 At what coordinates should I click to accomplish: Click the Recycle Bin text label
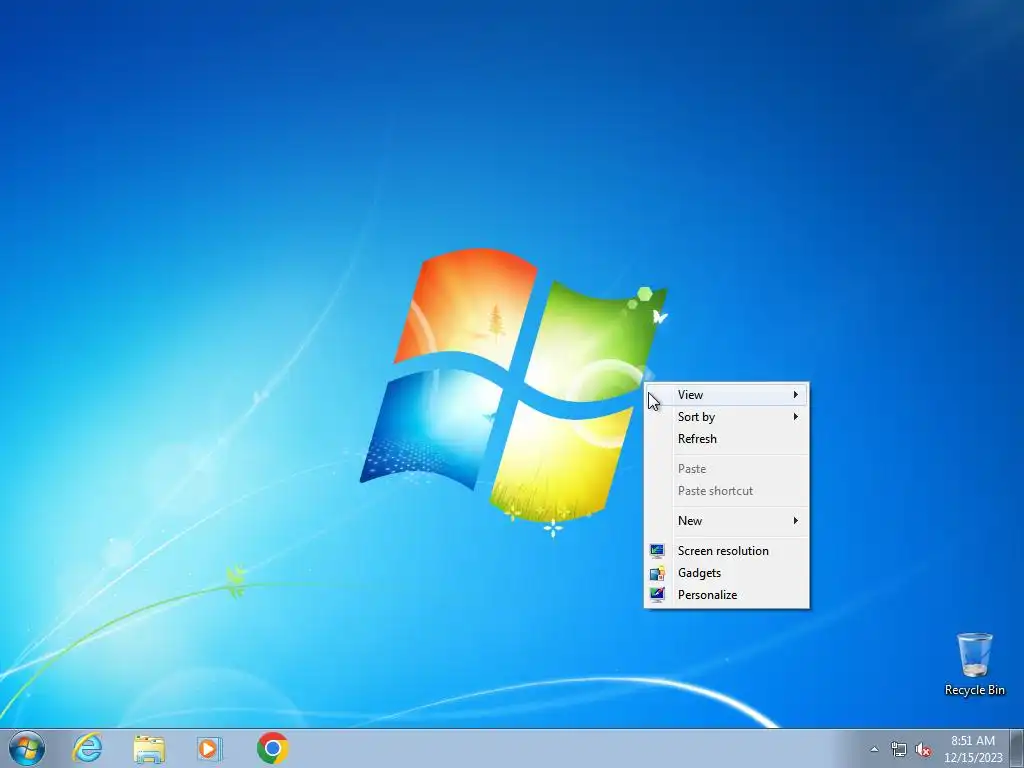pyautogui.click(x=974, y=690)
